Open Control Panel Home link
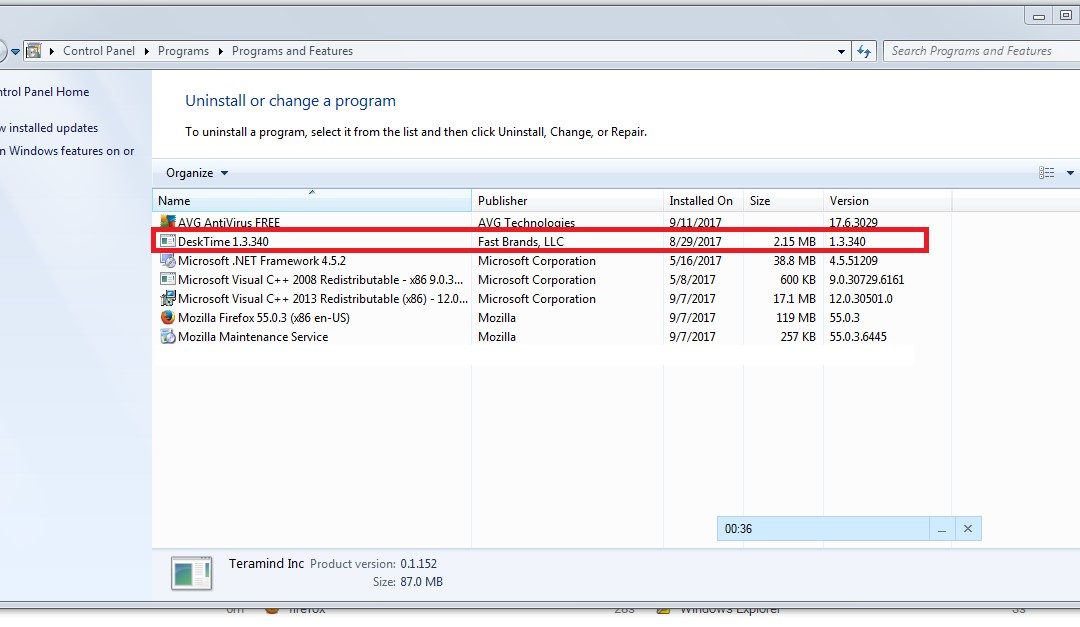Viewport: 1080px width, 627px height. tap(45, 92)
